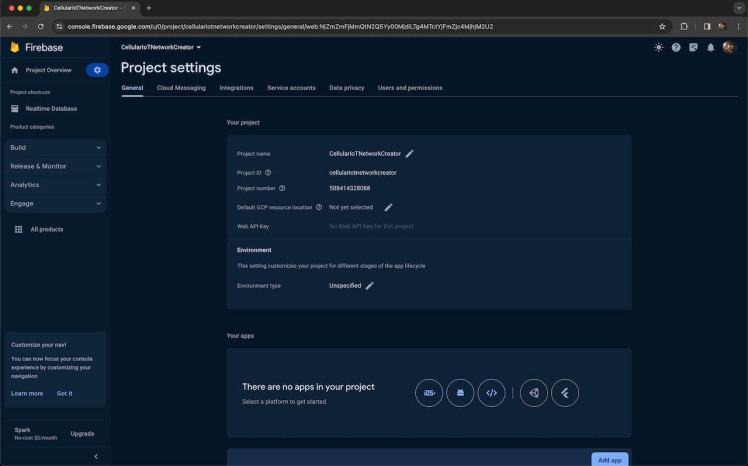This screenshot has height=466, width=748.
Task: Click the Add app button
Action: (x=610, y=459)
